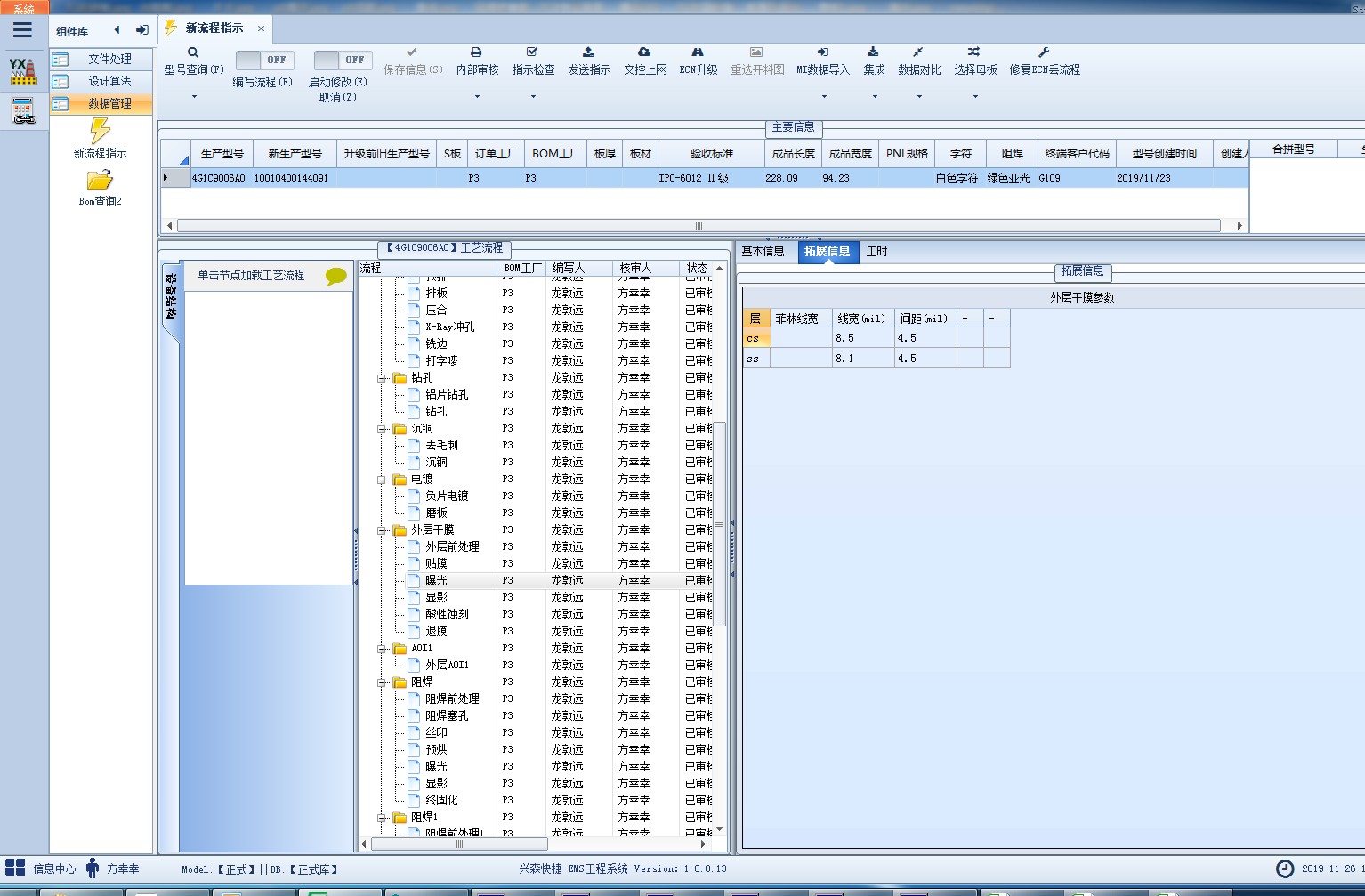Select the X-Ray冲孔 tree node

tap(450, 327)
